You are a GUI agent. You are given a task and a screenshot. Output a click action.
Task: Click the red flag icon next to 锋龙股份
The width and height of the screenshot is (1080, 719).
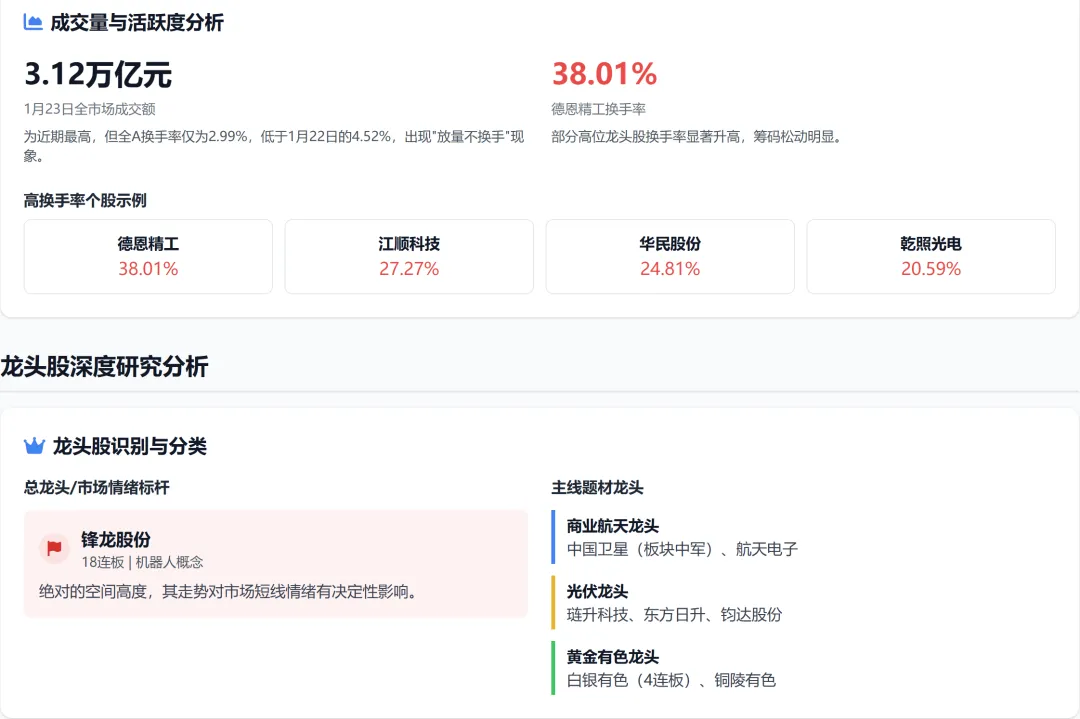54,549
